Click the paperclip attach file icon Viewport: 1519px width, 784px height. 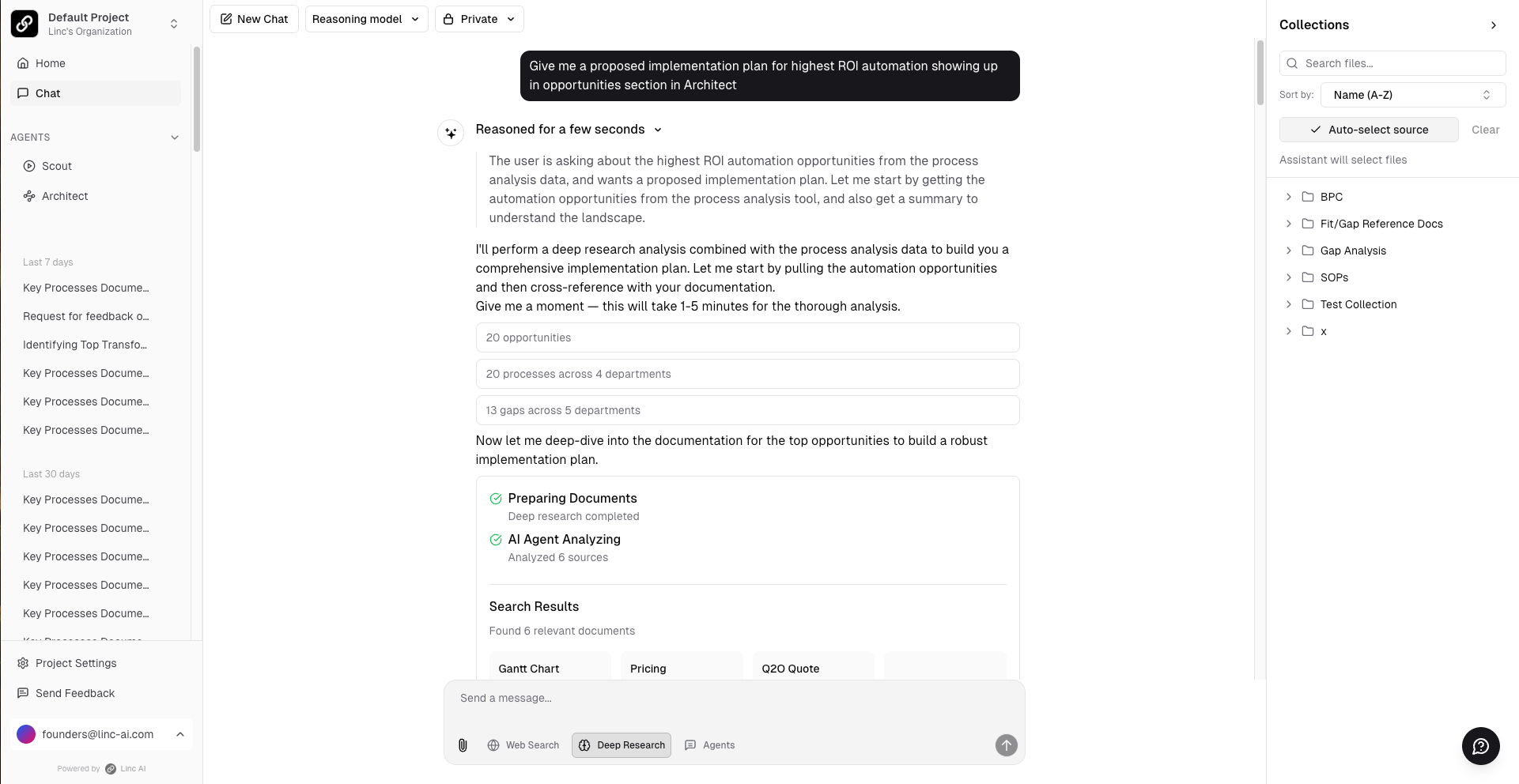click(463, 745)
